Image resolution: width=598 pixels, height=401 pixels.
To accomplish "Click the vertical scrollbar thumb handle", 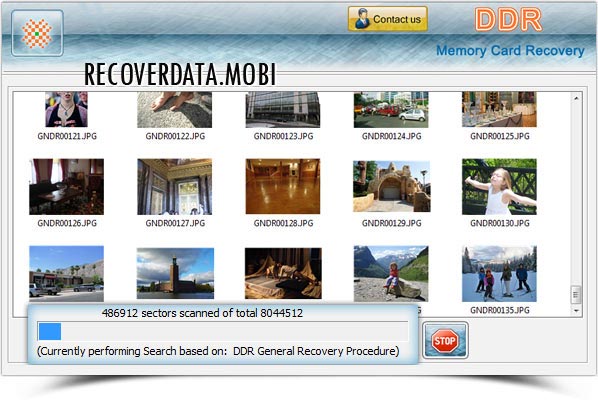I will (x=576, y=295).
